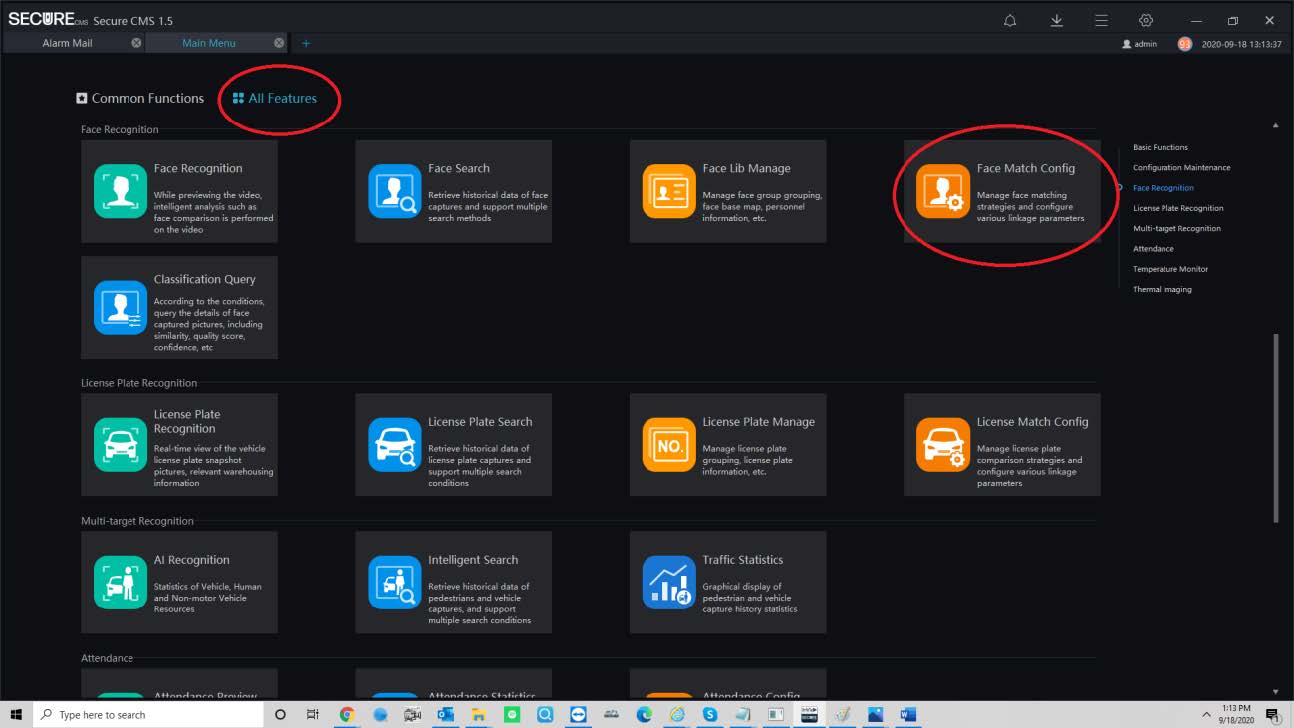Open the License Plate Search icon
Viewport: 1294px width, 728px height.
(395, 444)
